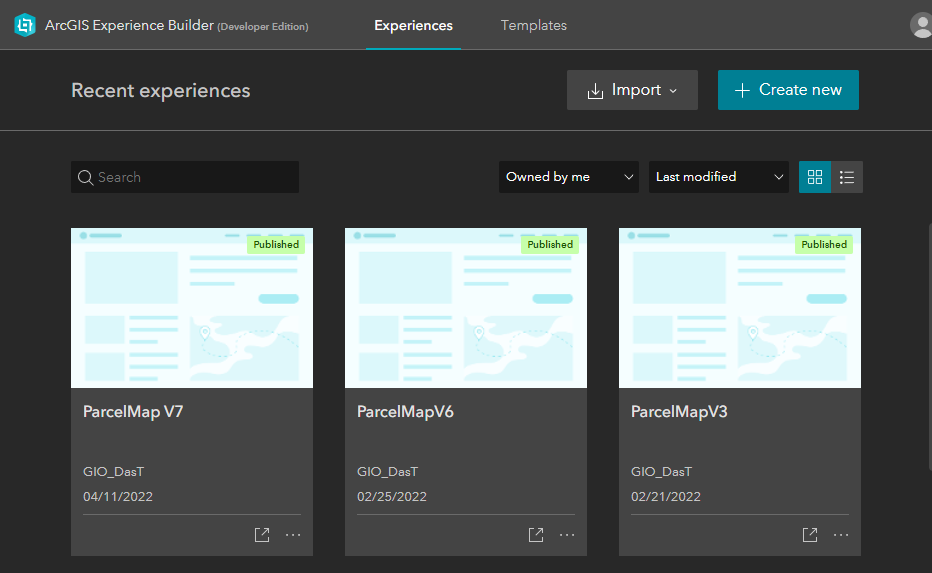
Task: Select the ParcelMapV6 thumbnail preview
Action: pyautogui.click(x=466, y=308)
